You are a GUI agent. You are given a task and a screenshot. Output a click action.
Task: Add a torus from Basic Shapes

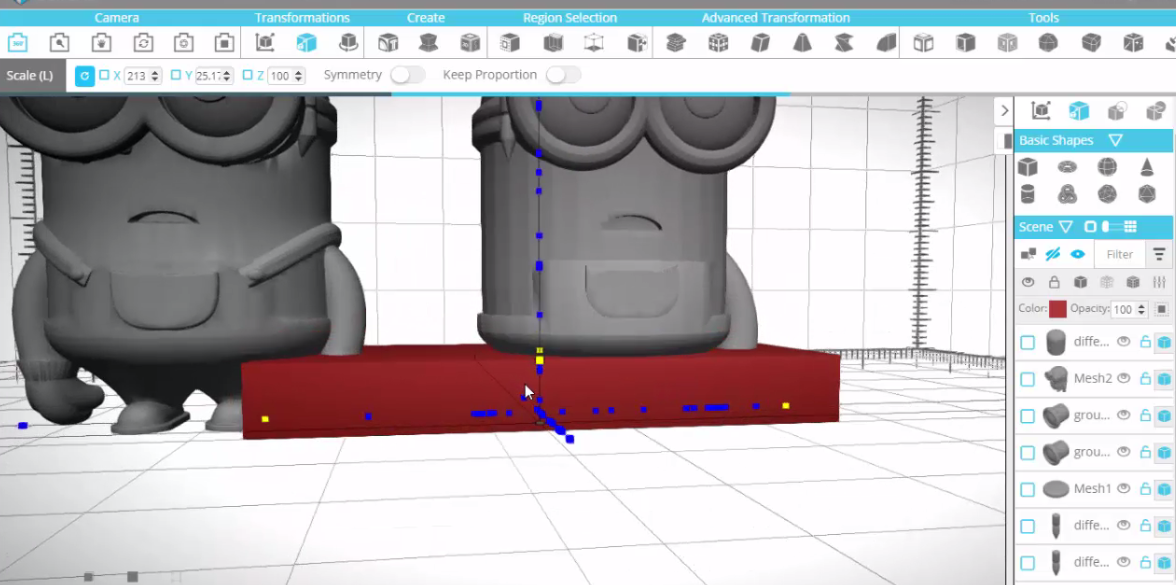point(1067,166)
